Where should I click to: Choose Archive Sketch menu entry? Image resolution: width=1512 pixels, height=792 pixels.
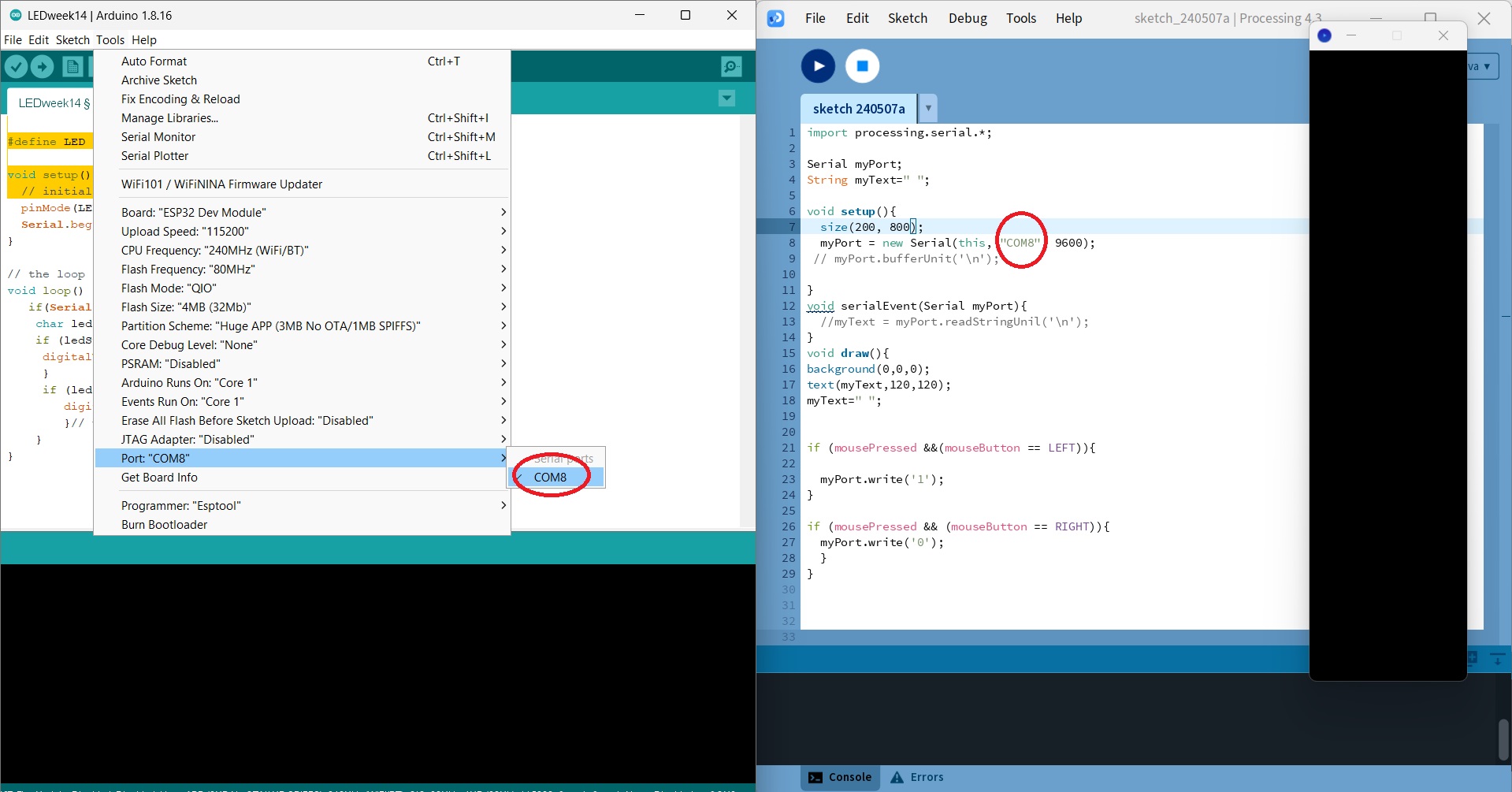click(x=303, y=80)
